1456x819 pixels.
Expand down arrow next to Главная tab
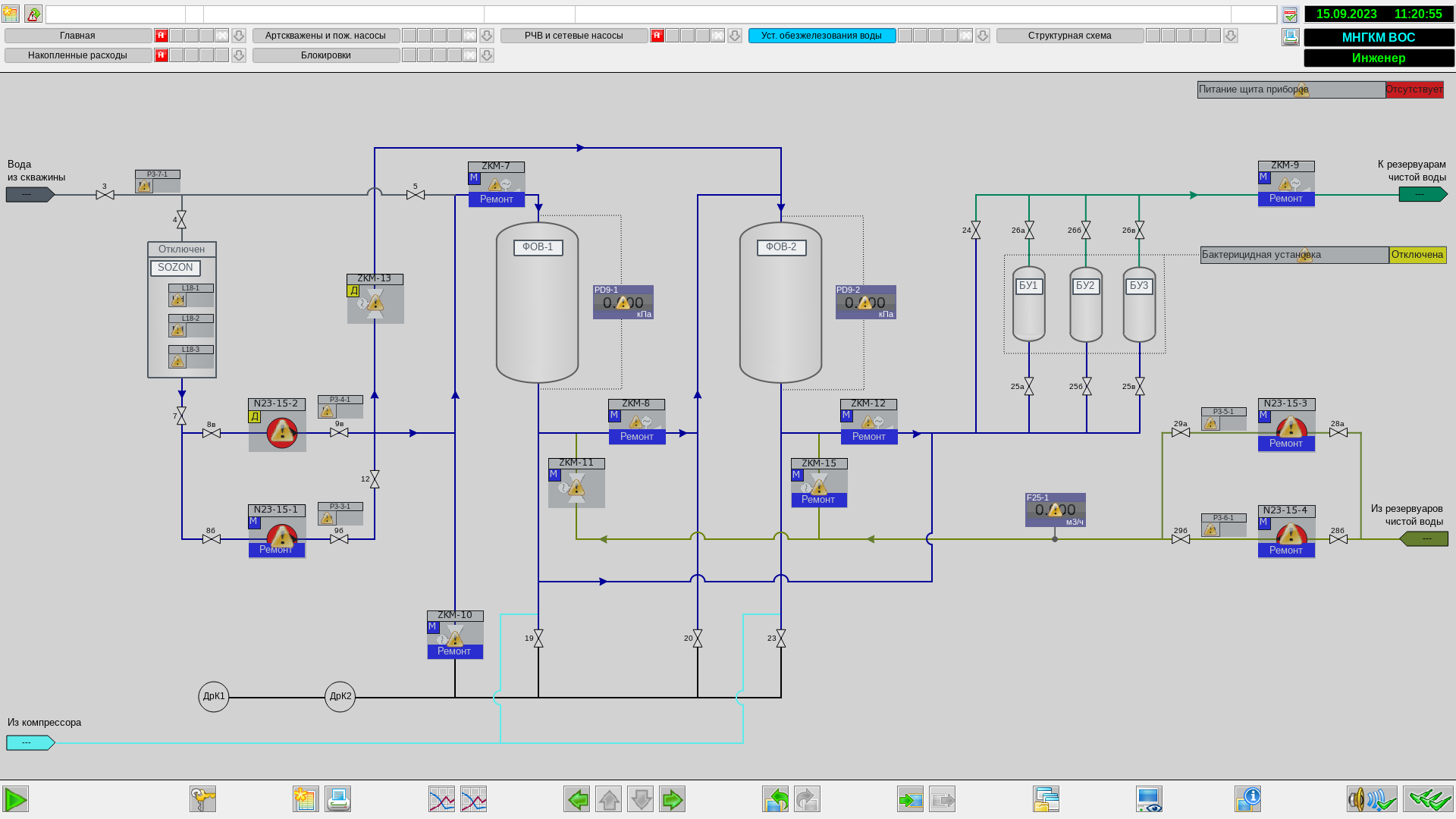click(x=239, y=36)
